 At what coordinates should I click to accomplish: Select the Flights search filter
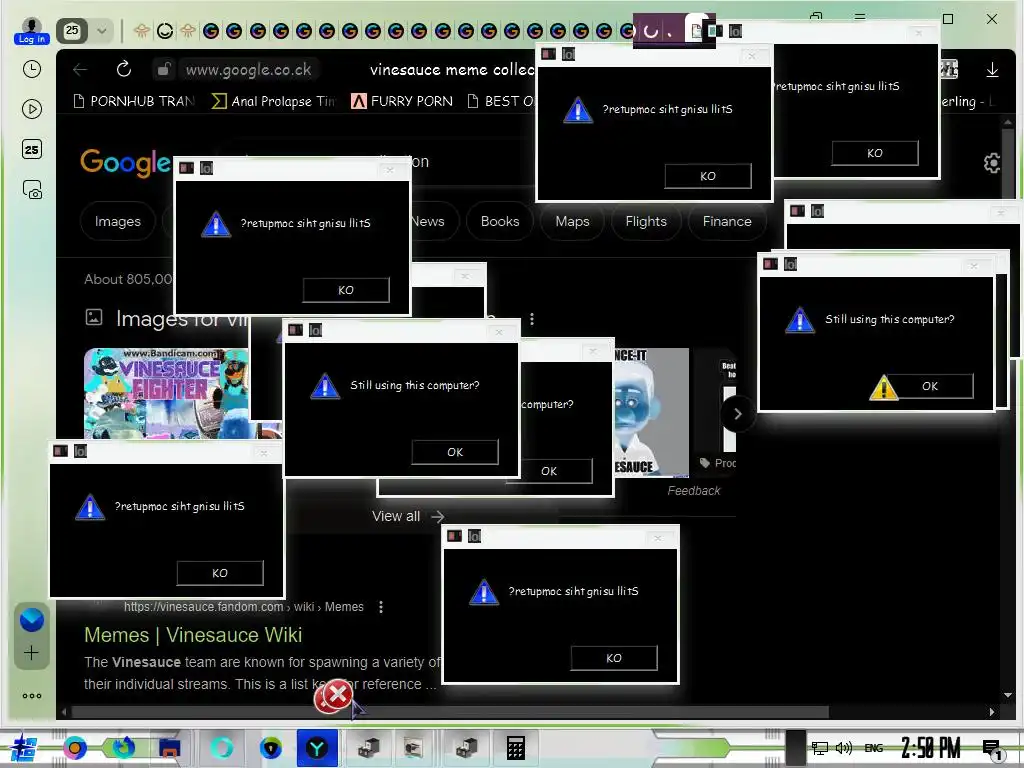[646, 221]
